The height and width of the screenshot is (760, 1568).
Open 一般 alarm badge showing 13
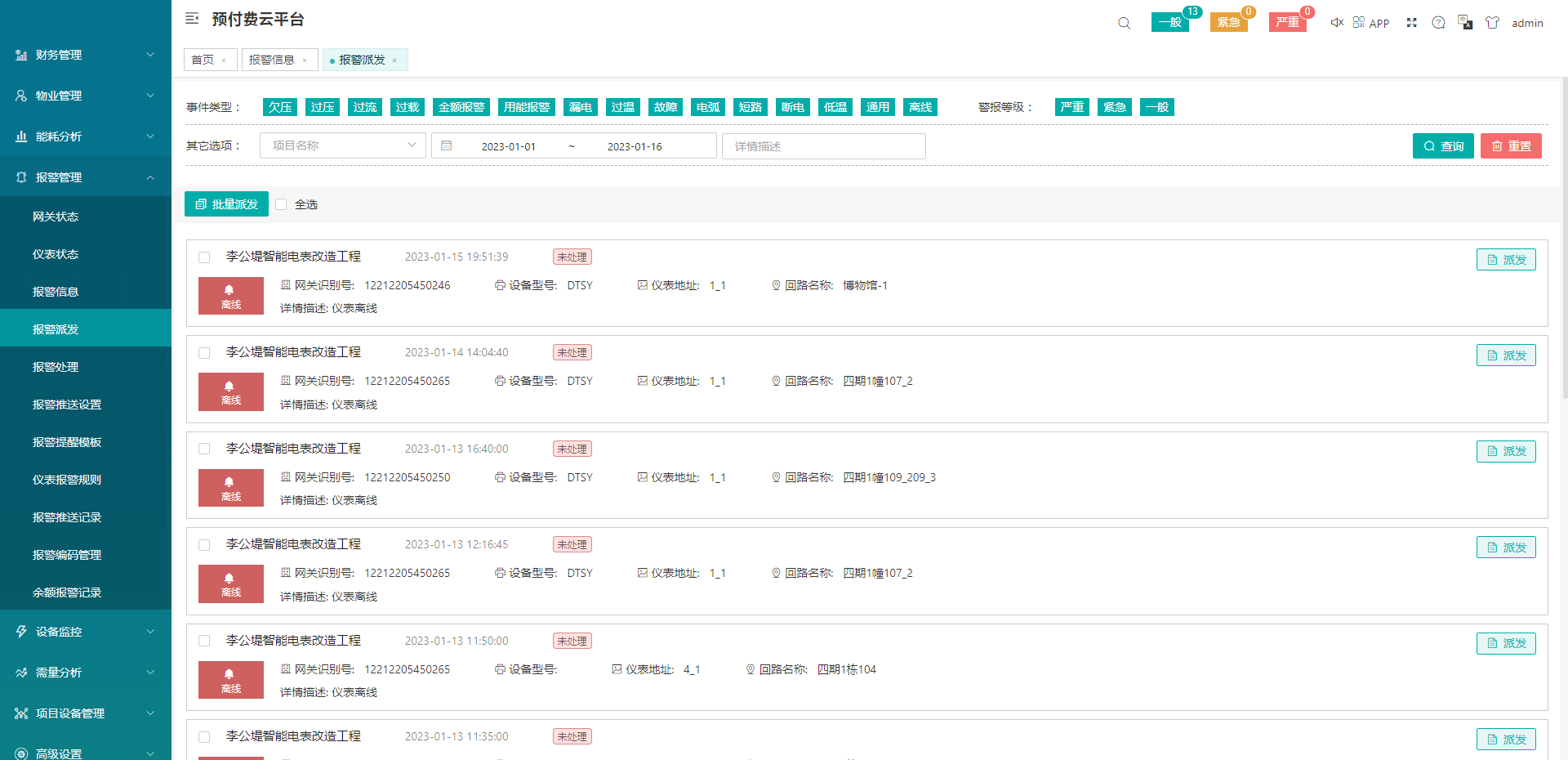click(x=1170, y=22)
